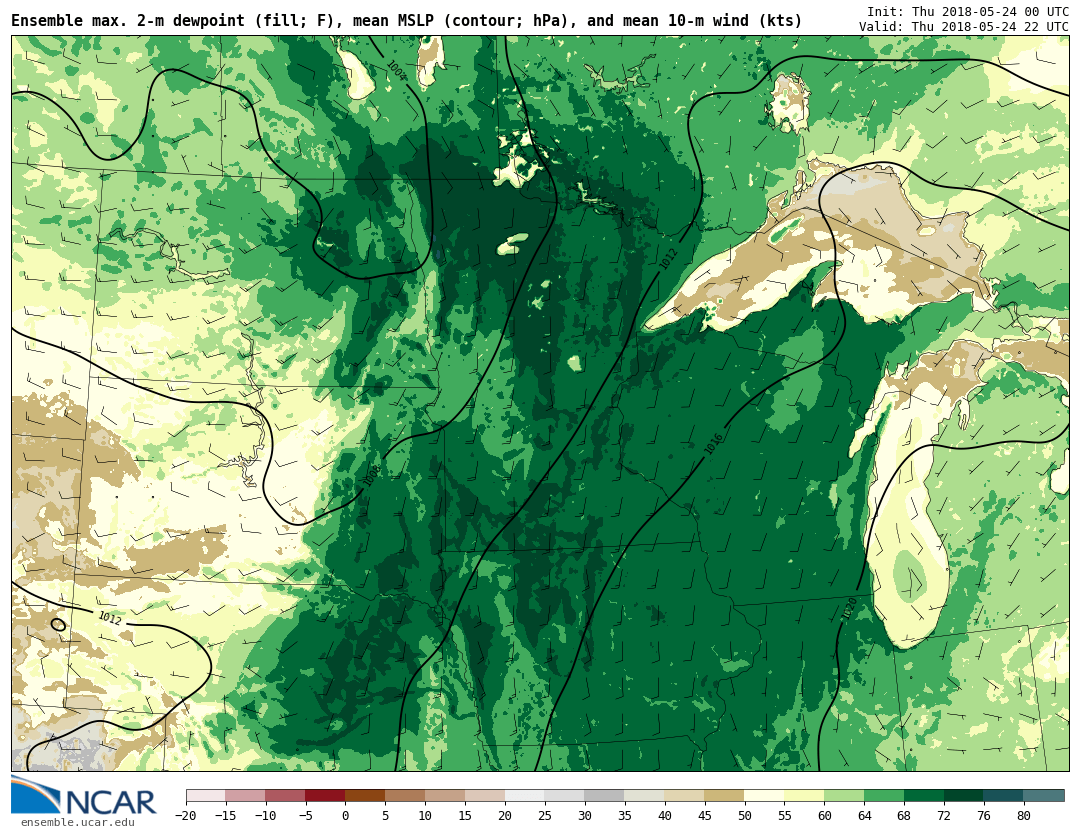Select the green swatch between 68 and 72
The width and height of the screenshot is (1080, 834).
click(x=925, y=796)
